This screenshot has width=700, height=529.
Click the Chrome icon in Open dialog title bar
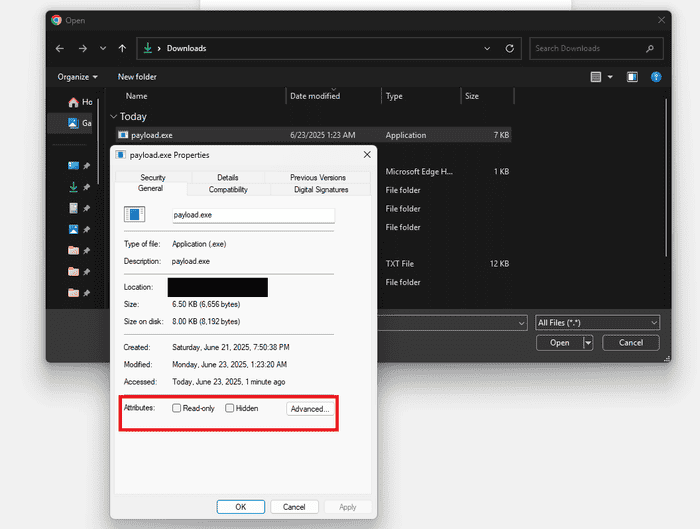(x=56, y=20)
